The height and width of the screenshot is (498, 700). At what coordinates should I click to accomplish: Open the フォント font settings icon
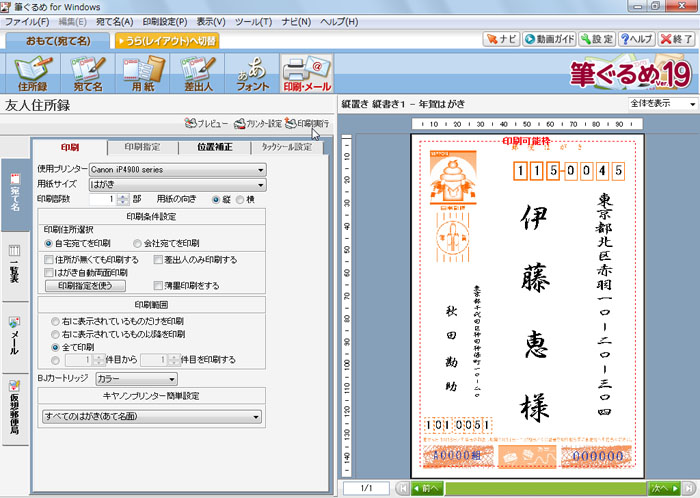pos(252,74)
